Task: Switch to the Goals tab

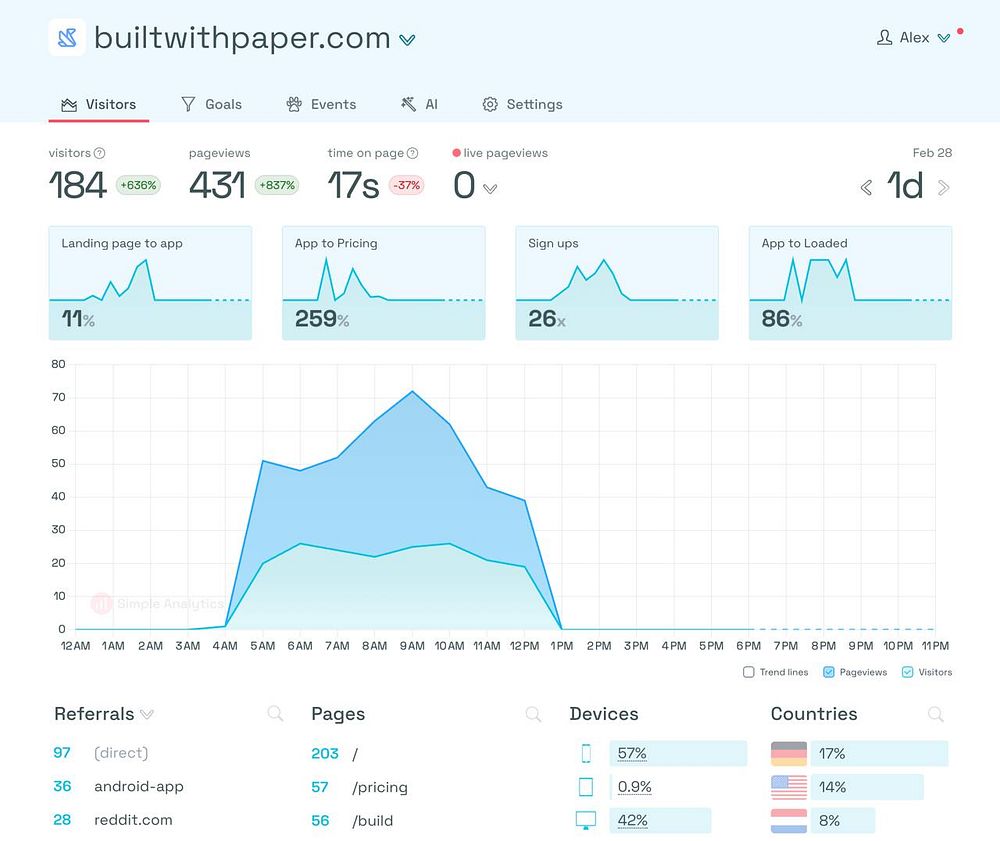Action: click(x=212, y=104)
